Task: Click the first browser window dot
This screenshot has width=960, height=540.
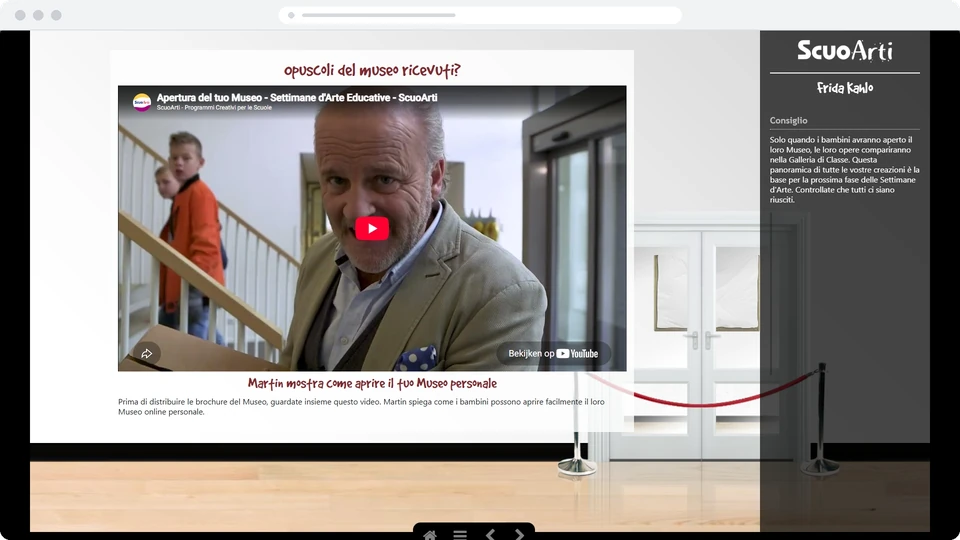Action: pyautogui.click(x=20, y=15)
